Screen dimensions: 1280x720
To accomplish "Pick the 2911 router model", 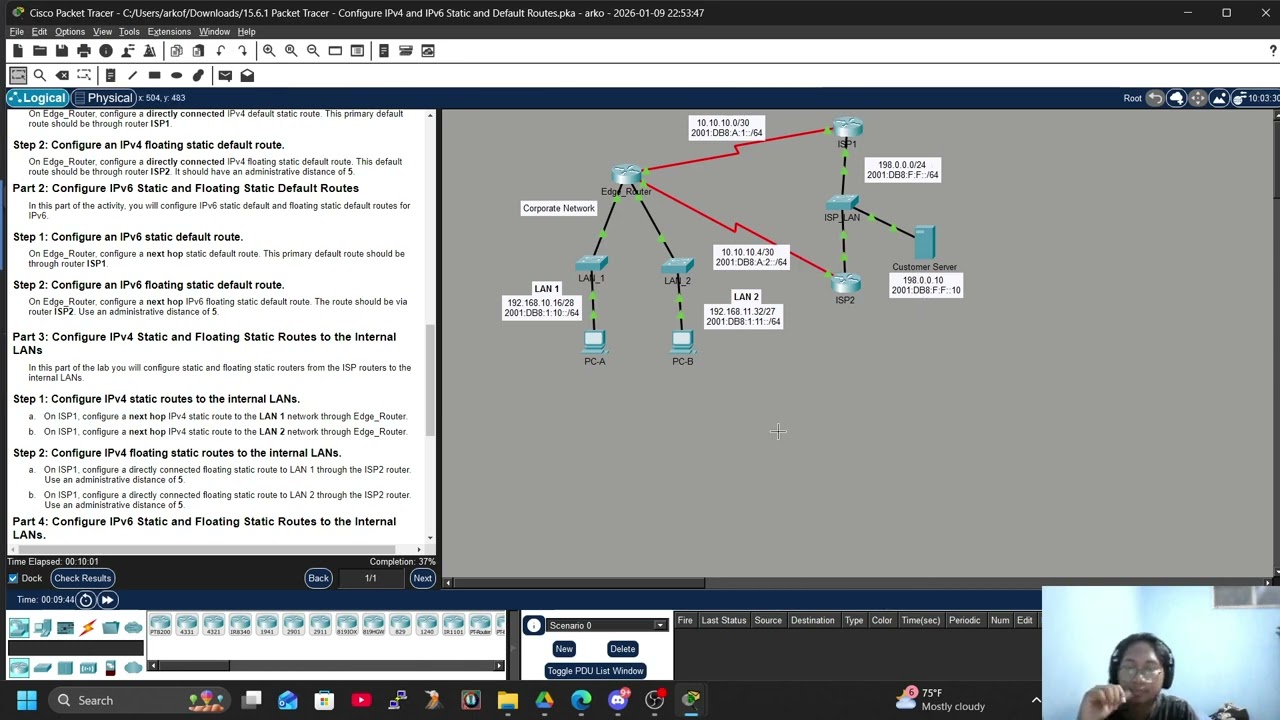I will 320,626.
